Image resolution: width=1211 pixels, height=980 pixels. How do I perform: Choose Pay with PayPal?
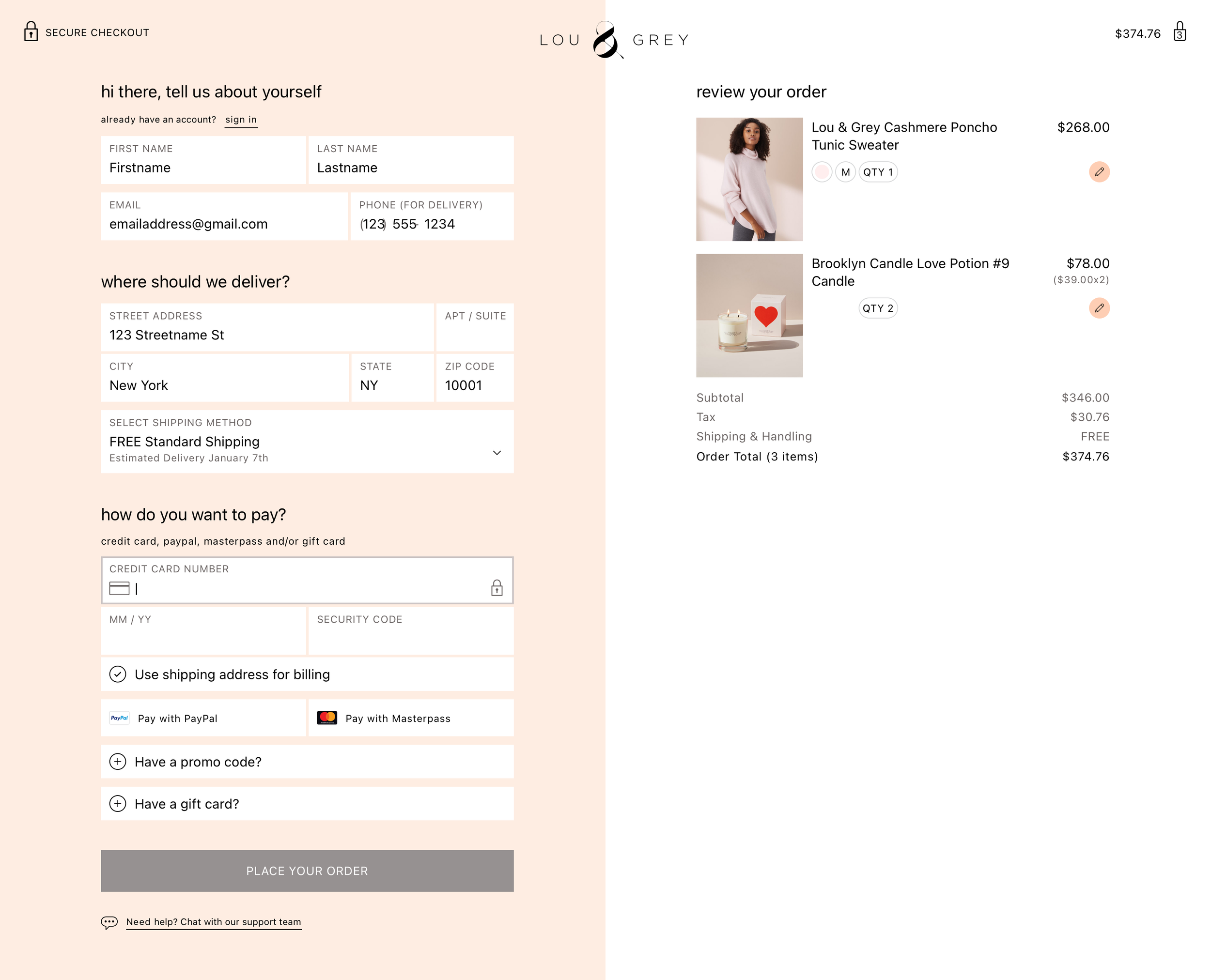pos(203,718)
